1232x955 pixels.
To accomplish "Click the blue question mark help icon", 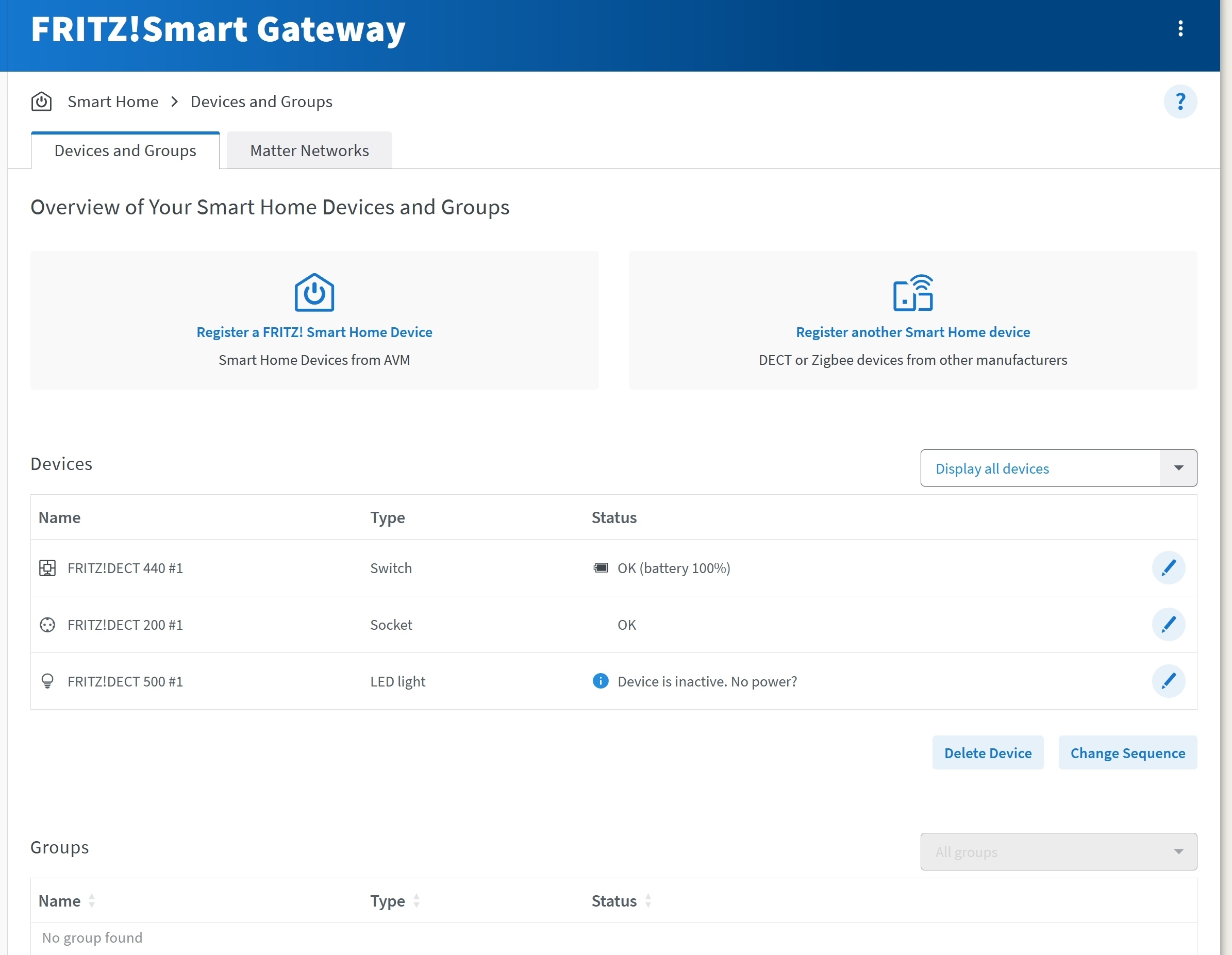I will [1180, 102].
